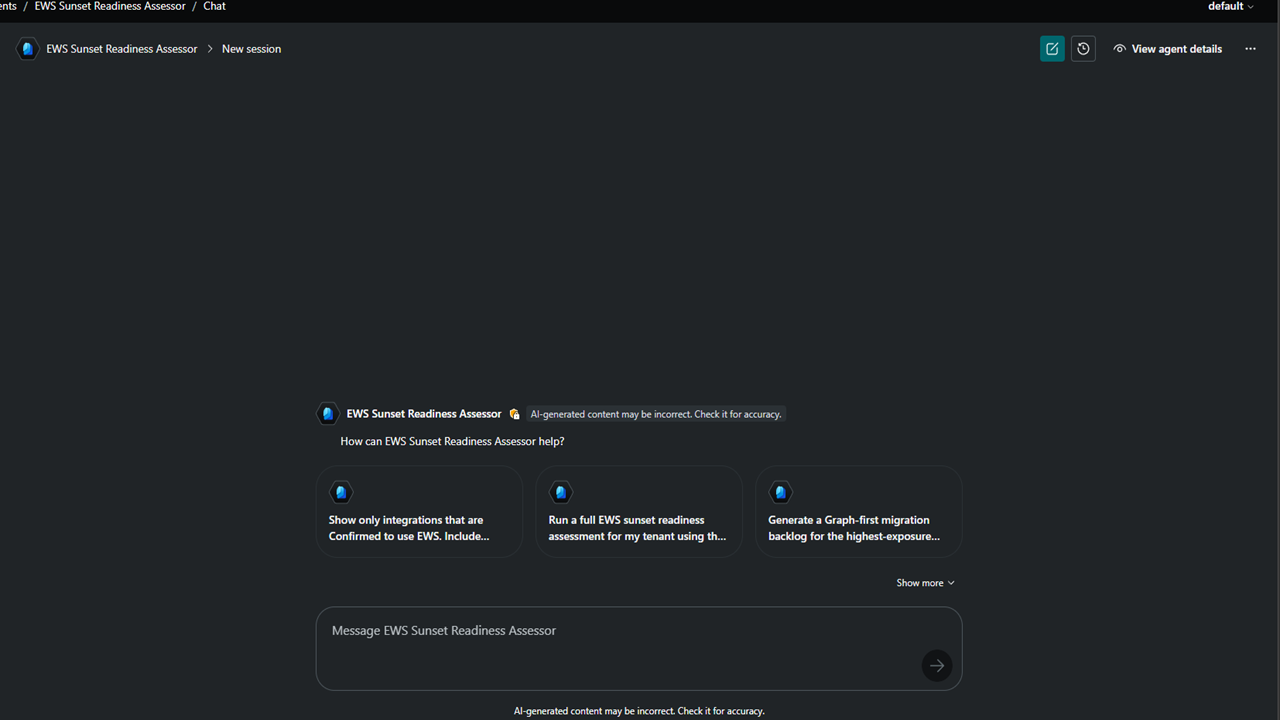Open the default environment dropdown

[1230, 6]
